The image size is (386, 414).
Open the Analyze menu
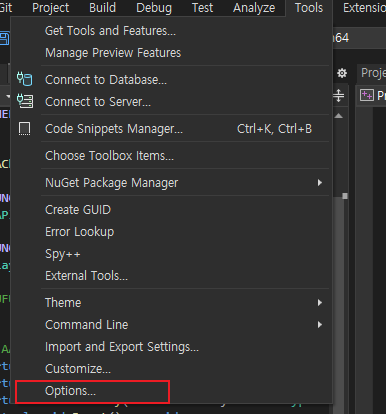[254, 8]
